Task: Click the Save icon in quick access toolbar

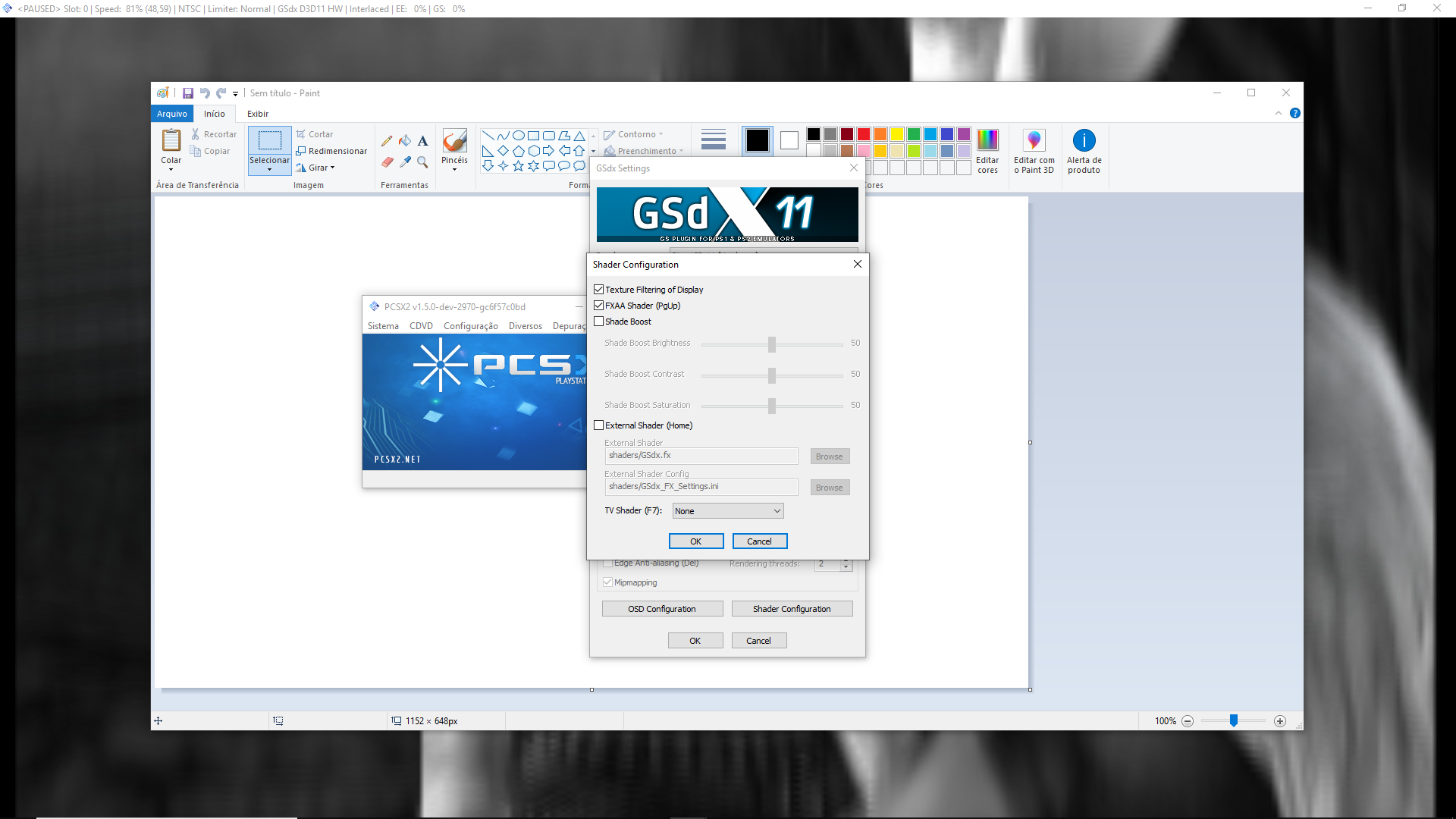Action: coord(188,93)
